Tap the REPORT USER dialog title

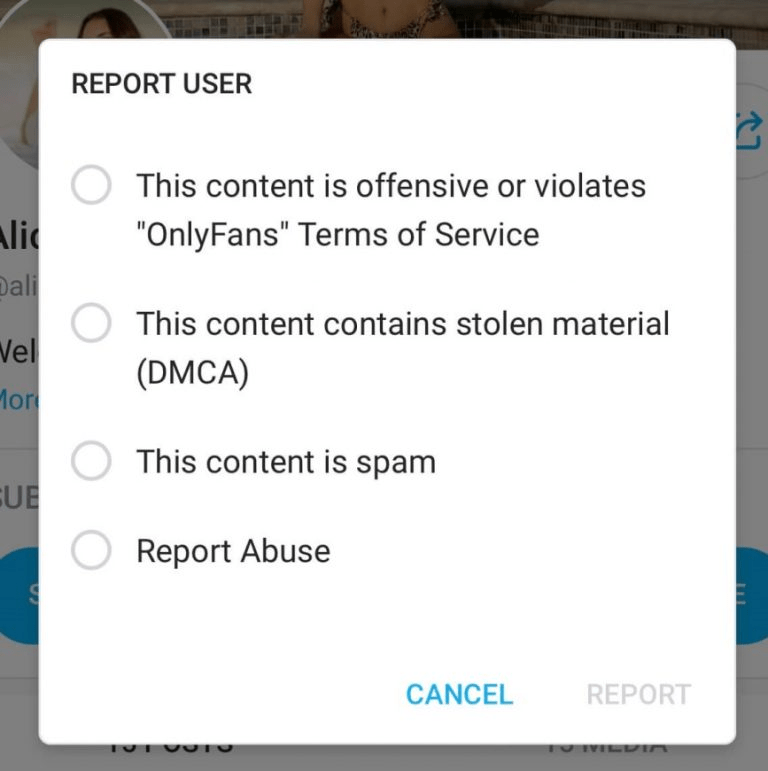click(162, 84)
